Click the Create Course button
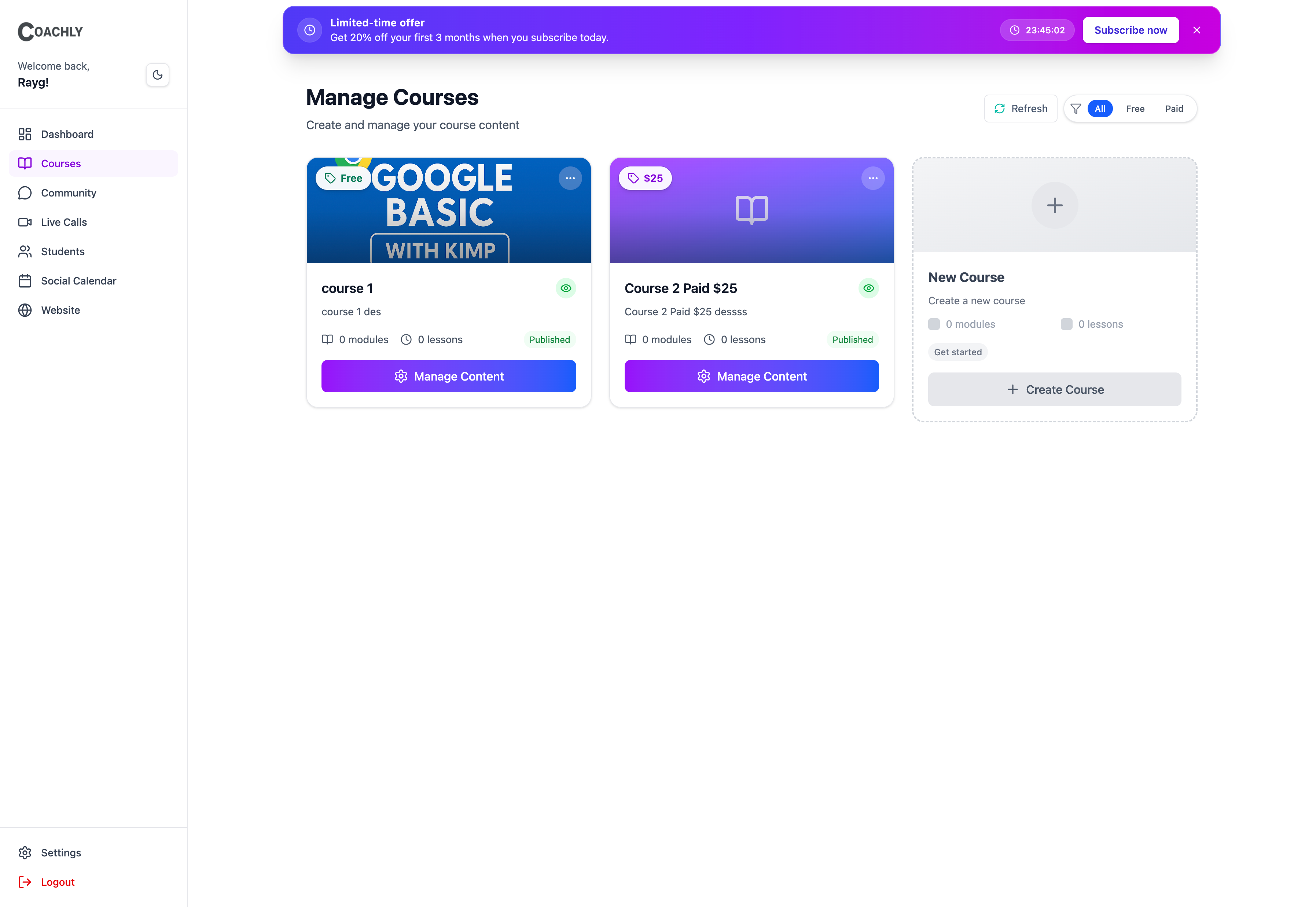Image resolution: width=1316 pixels, height=907 pixels. click(x=1054, y=389)
